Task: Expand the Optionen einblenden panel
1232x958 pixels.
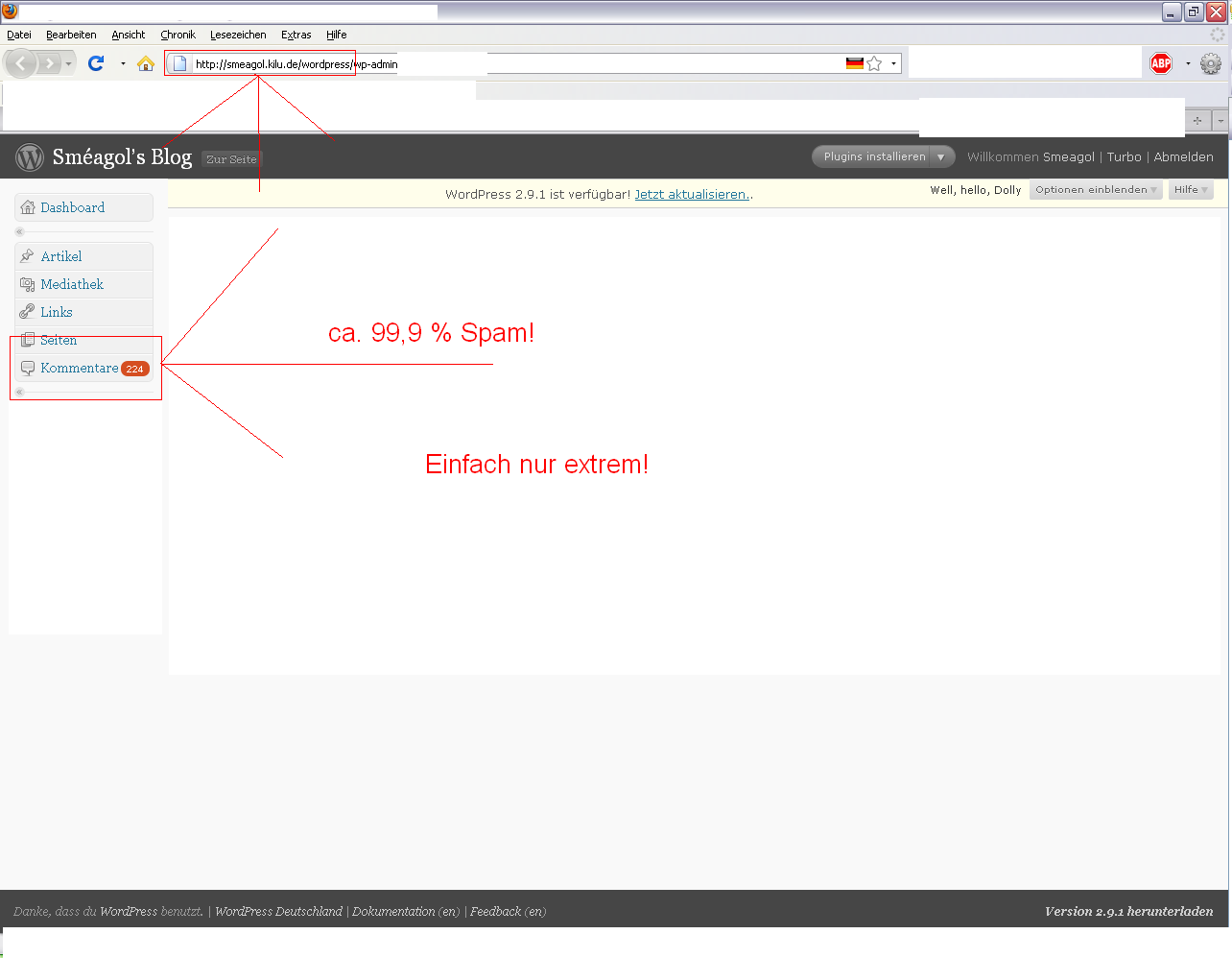Action: [x=1096, y=190]
